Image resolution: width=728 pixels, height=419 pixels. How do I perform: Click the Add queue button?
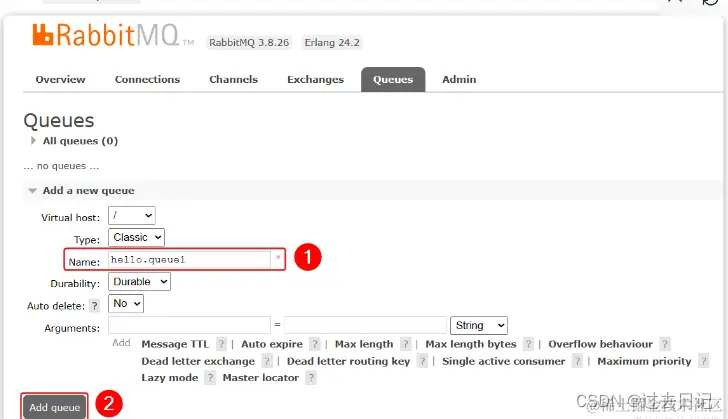[55, 407]
